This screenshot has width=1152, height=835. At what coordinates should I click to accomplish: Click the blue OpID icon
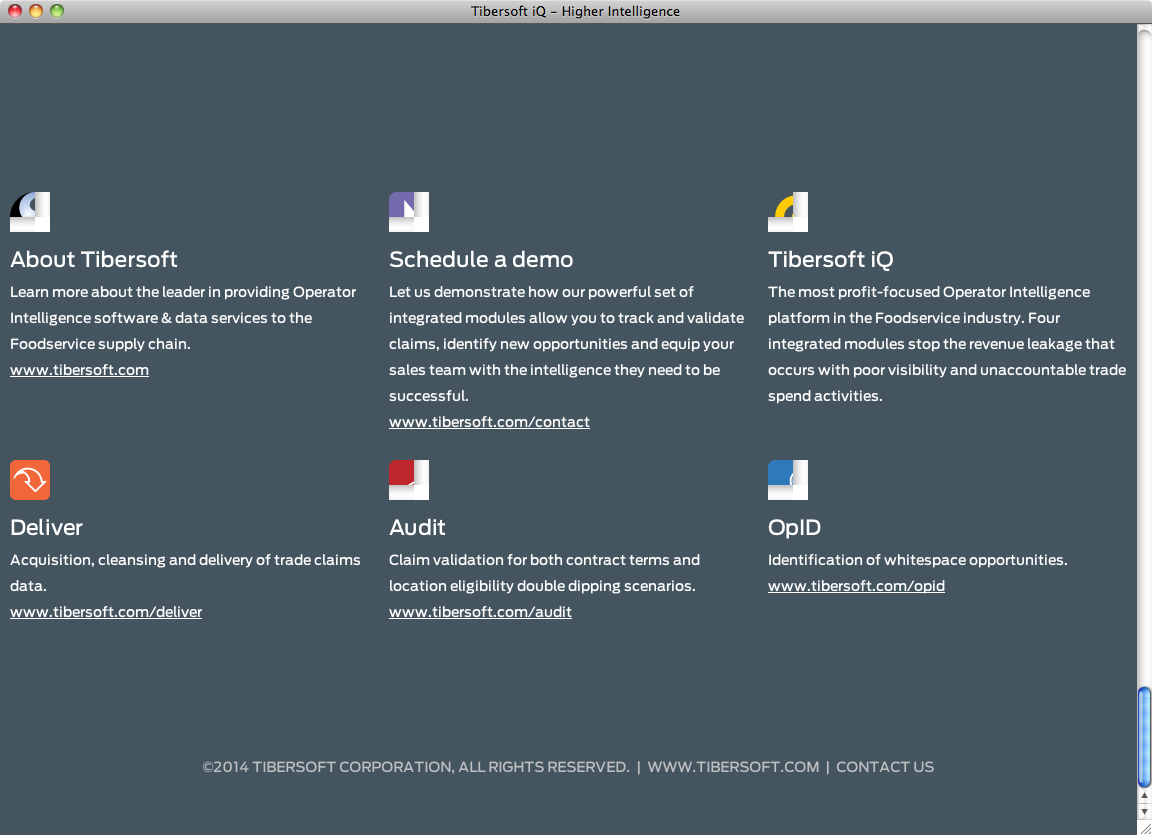tap(788, 480)
